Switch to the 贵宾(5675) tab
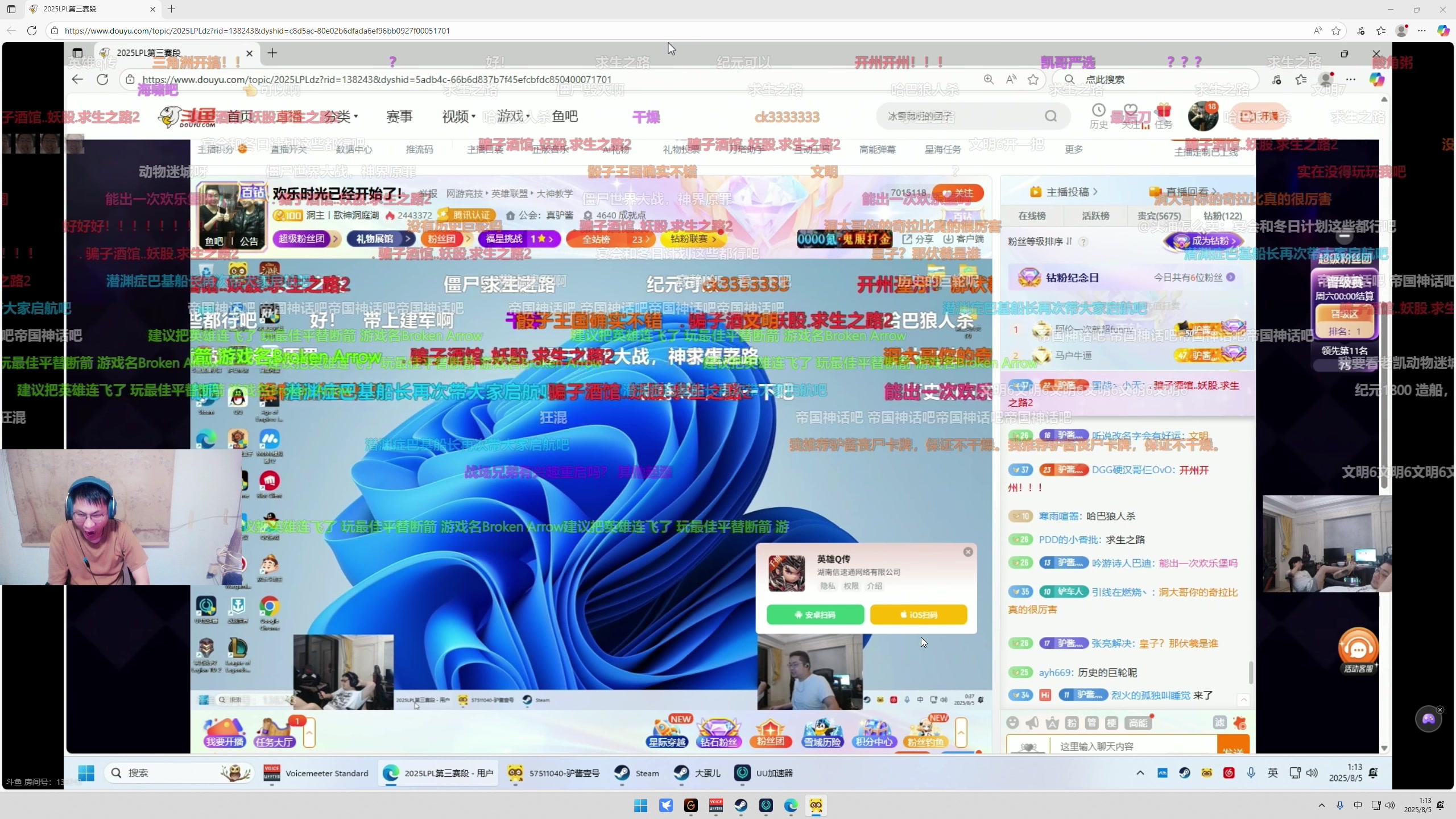 [x=1159, y=216]
